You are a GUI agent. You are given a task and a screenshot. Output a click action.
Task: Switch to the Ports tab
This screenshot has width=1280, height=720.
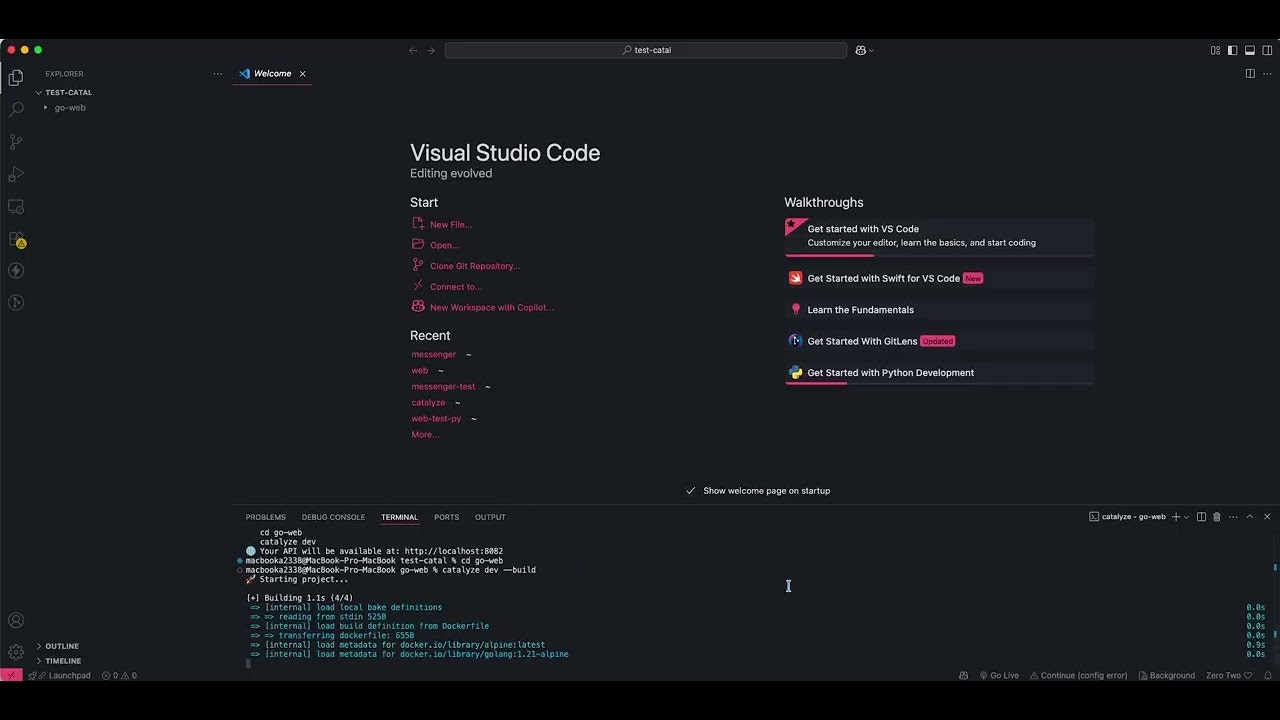click(x=447, y=517)
